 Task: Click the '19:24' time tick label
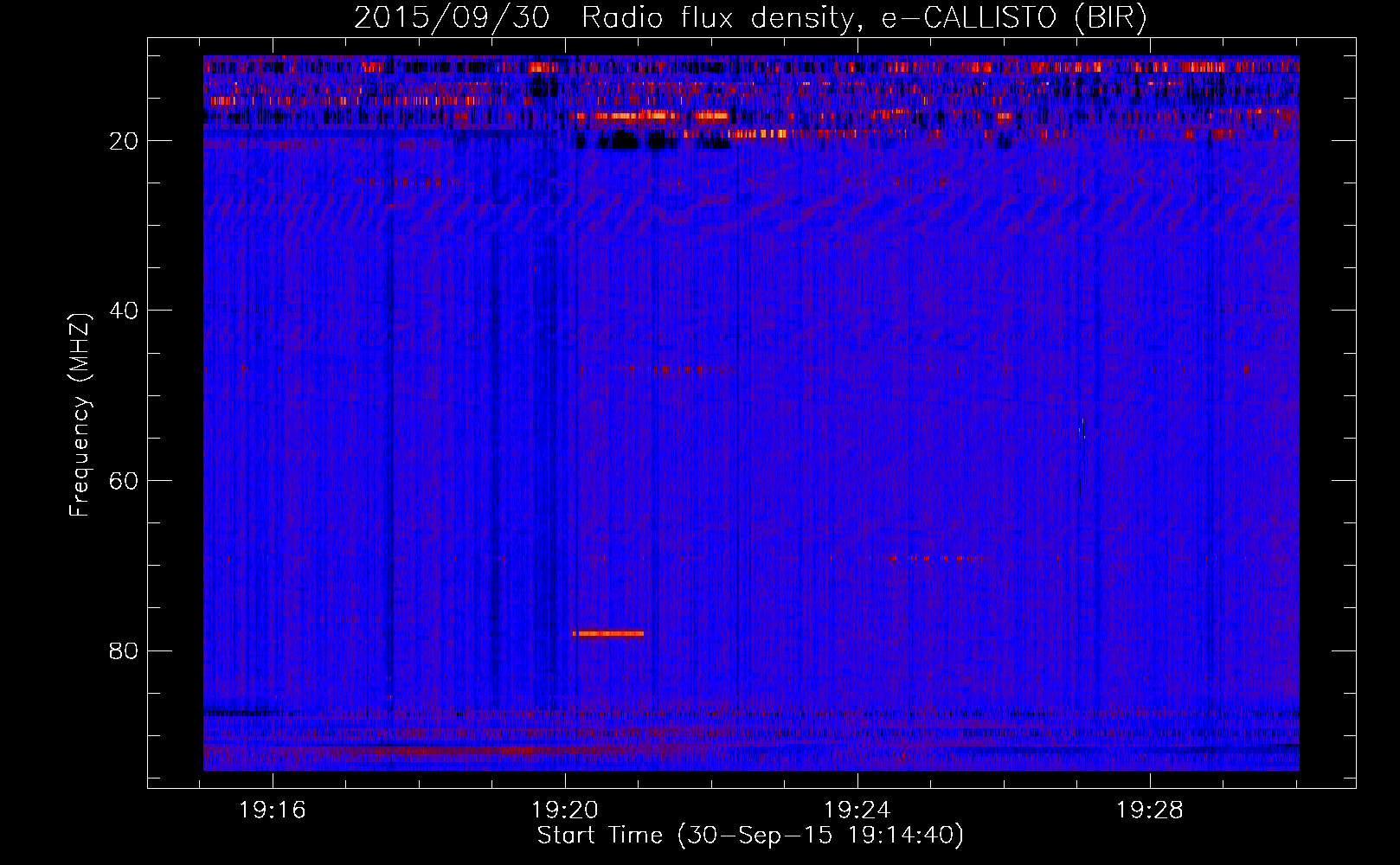pos(857,811)
